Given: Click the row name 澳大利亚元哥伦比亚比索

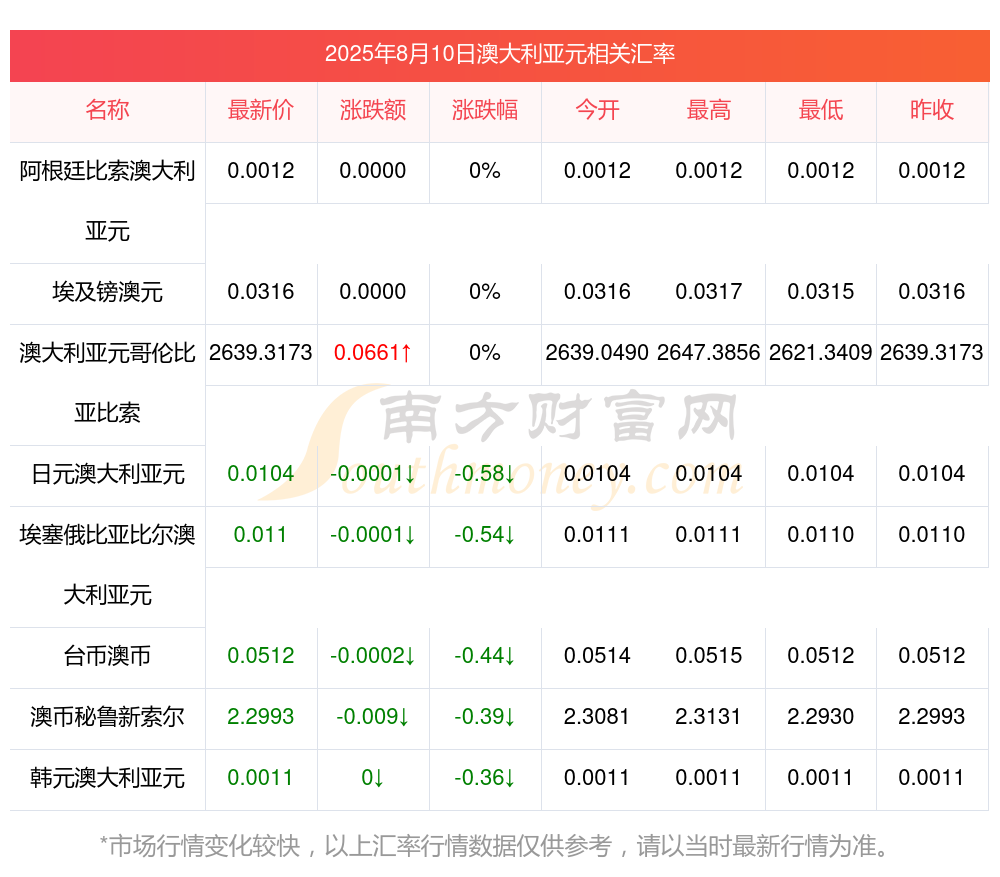Looking at the screenshot, I should (107, 383).
